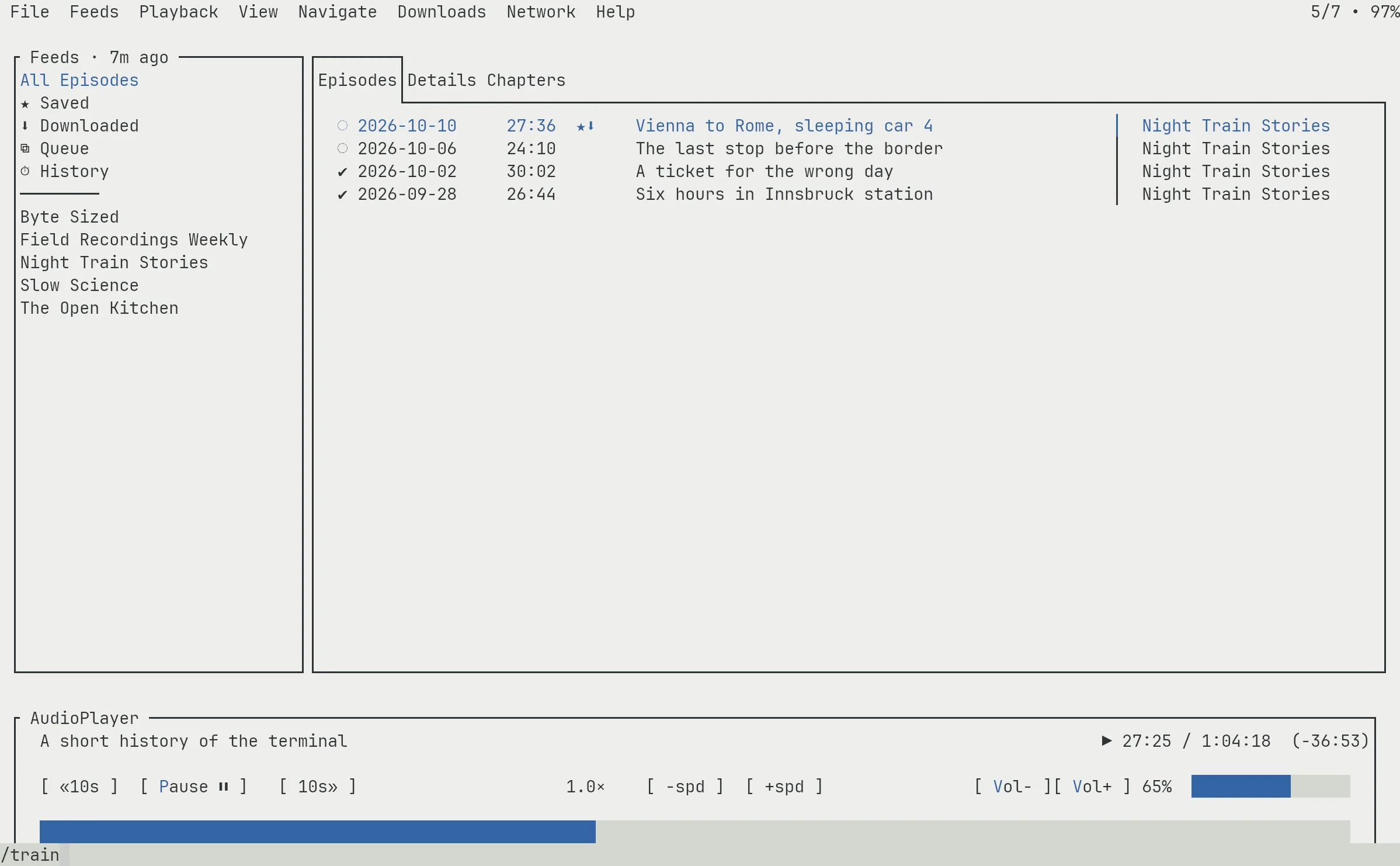Click the download arrow on Vienna to Rome

(590, 126)
